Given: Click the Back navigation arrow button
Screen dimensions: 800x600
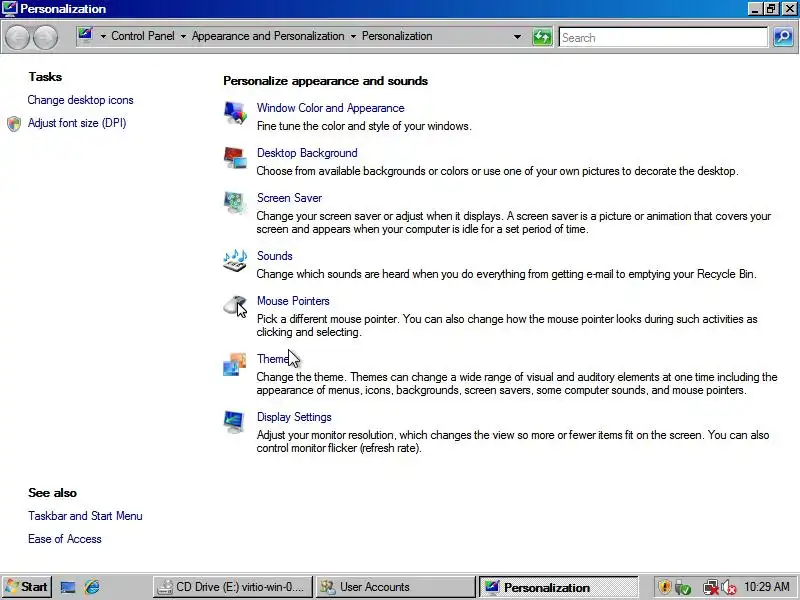Looking at the screenshot, I should 17,38.
